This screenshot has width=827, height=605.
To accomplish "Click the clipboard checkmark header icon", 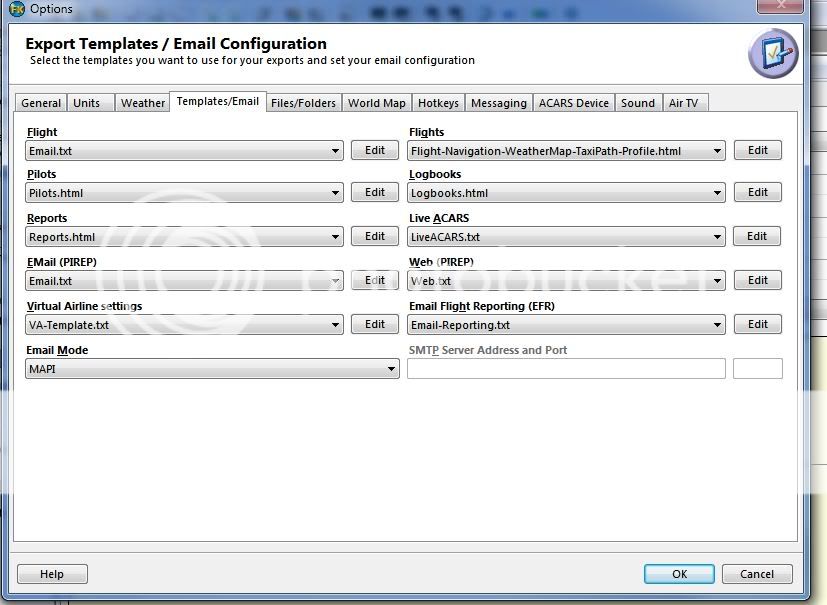I will click(x=772, y=53).
